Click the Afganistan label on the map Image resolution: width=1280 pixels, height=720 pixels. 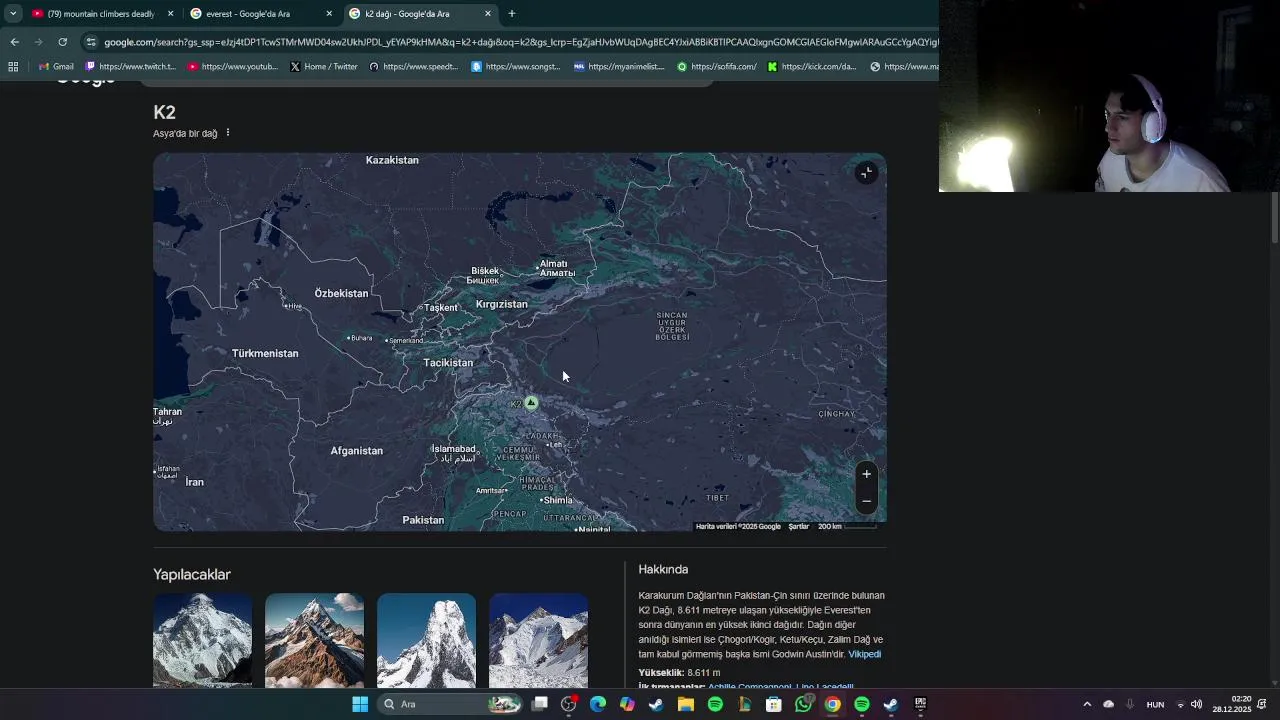[357, 451]
